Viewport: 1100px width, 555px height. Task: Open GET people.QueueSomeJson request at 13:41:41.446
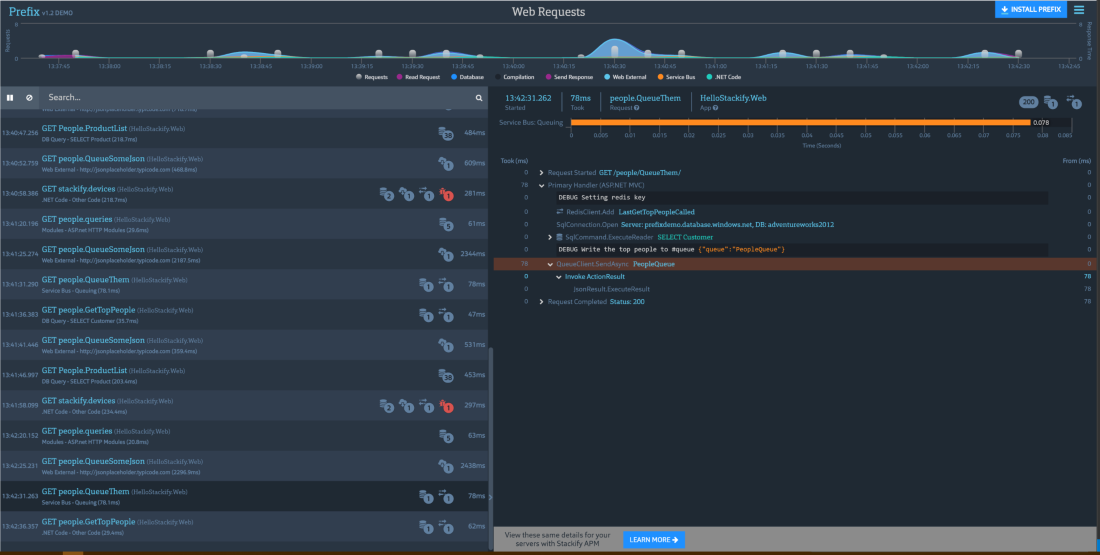pyautogui.click(x=244, y=345)
